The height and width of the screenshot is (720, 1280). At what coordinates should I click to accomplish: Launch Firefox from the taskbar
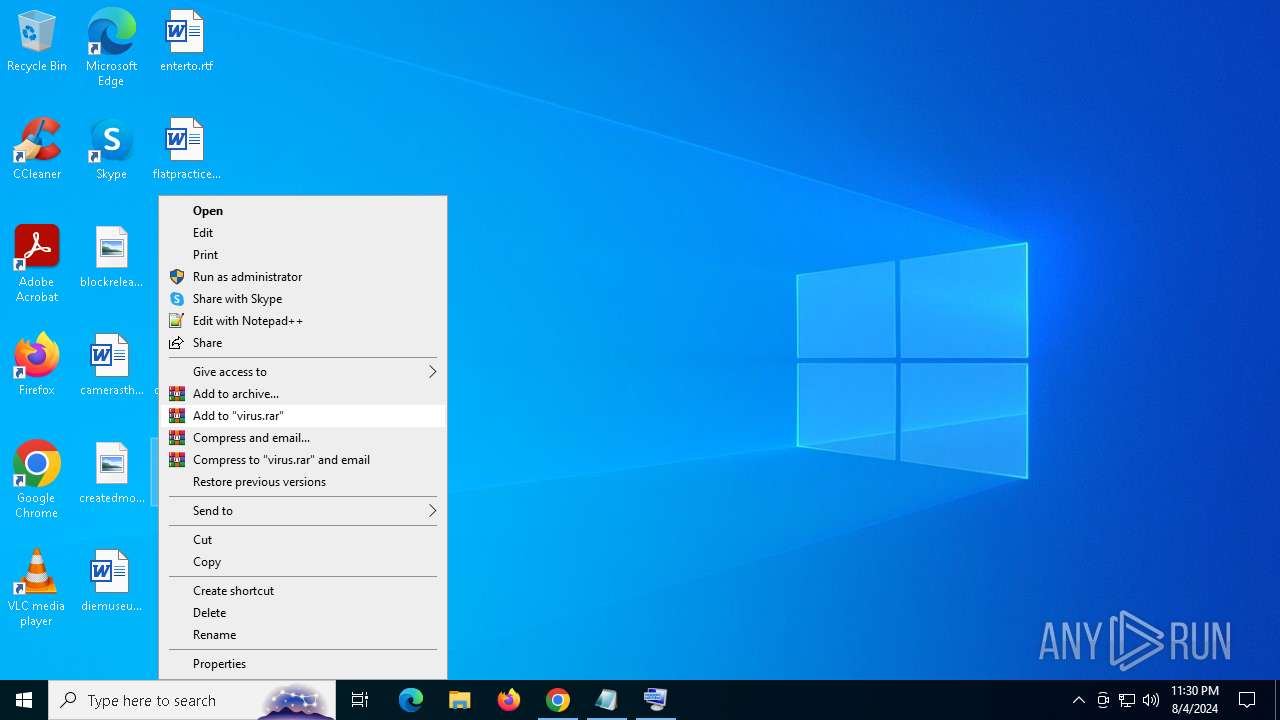(x=508, y=700)
